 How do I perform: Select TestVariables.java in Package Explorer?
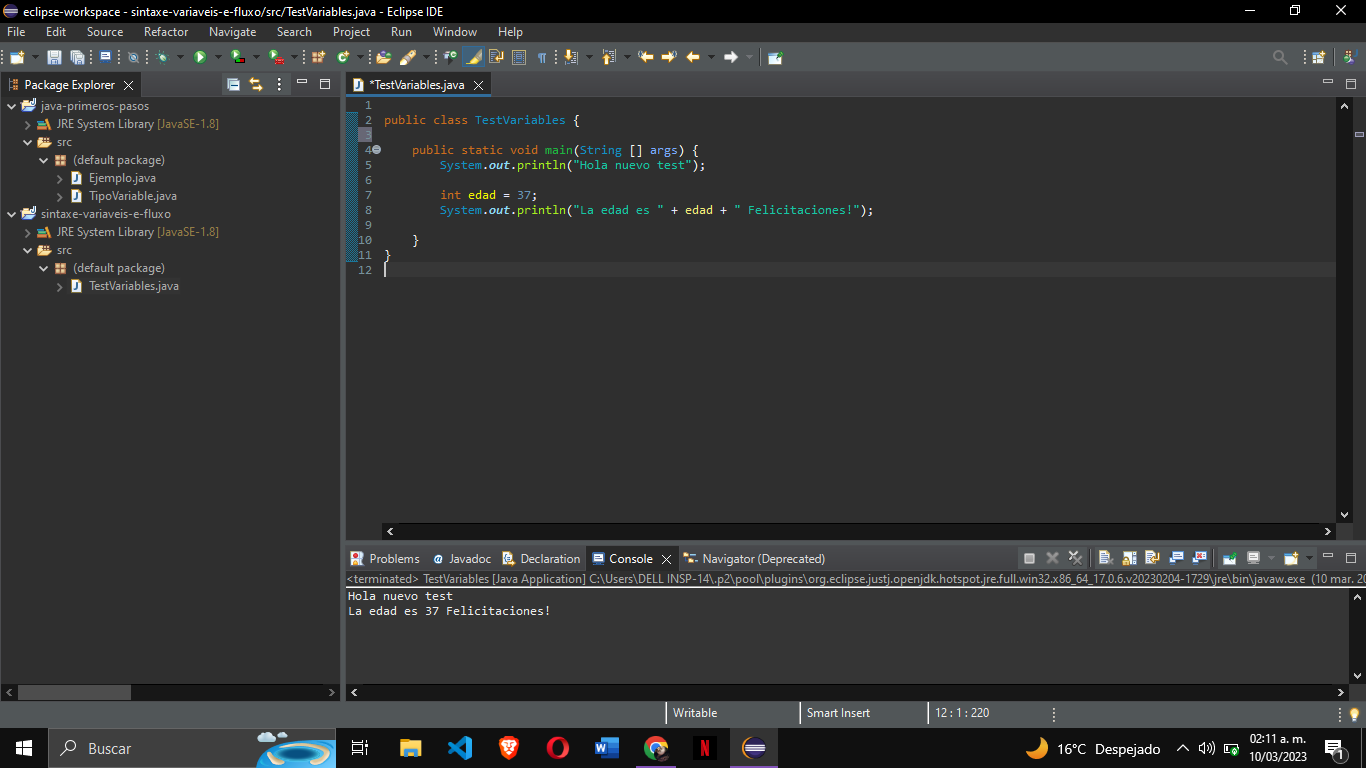(133, 286)
